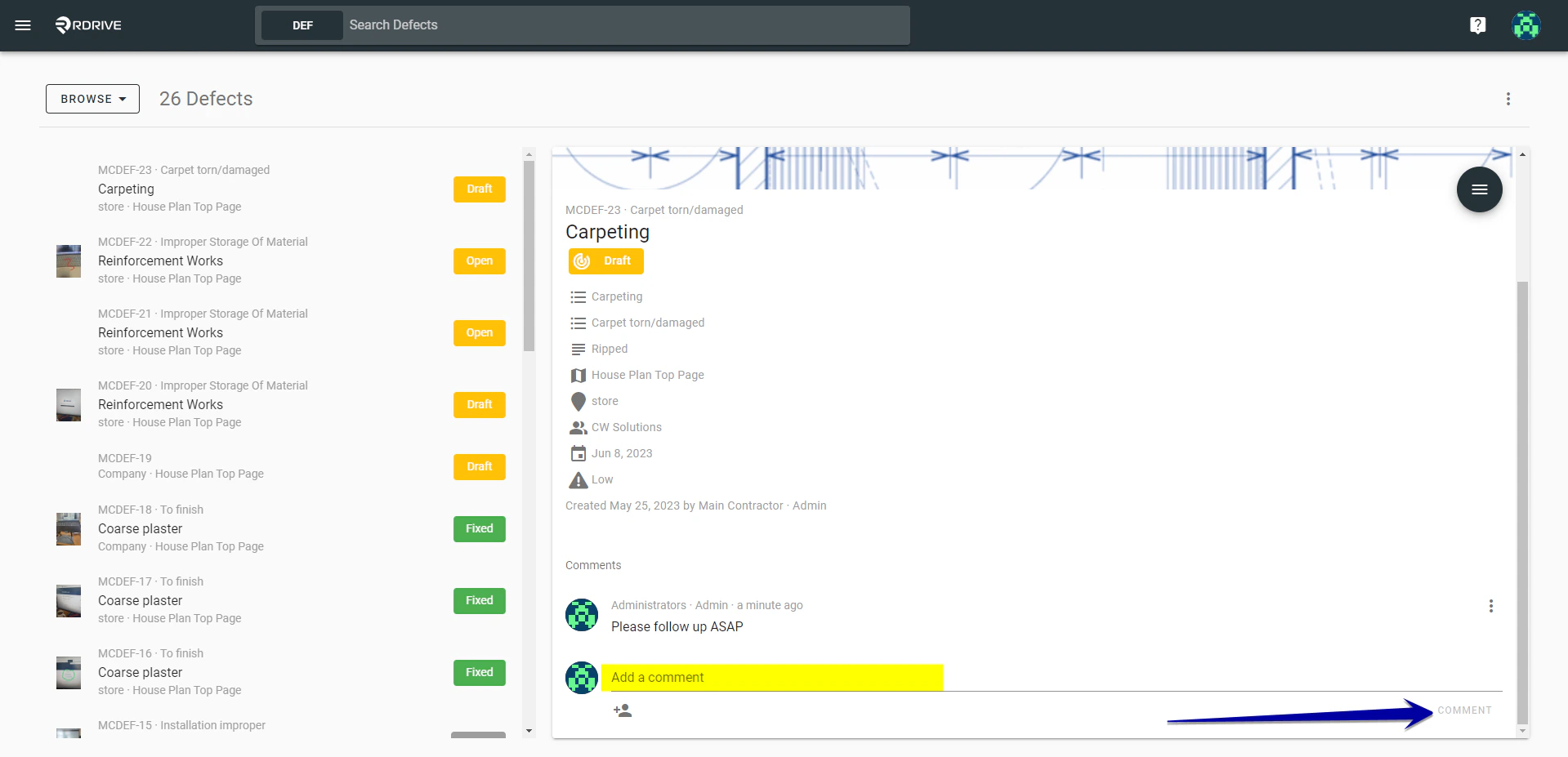Click the list icon beside Carpet torn/damaged
The height and width of the screenshot is (757, 1568).
click(578, 323)
